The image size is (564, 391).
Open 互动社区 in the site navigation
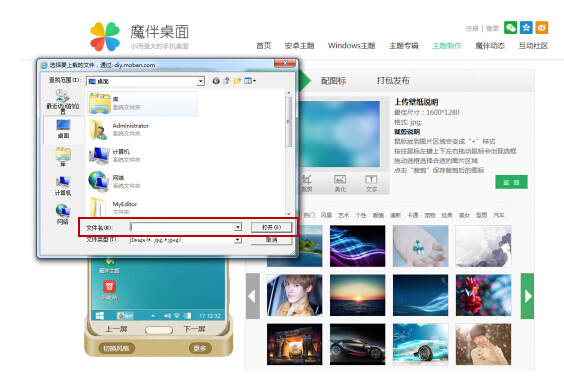point(533,46)
